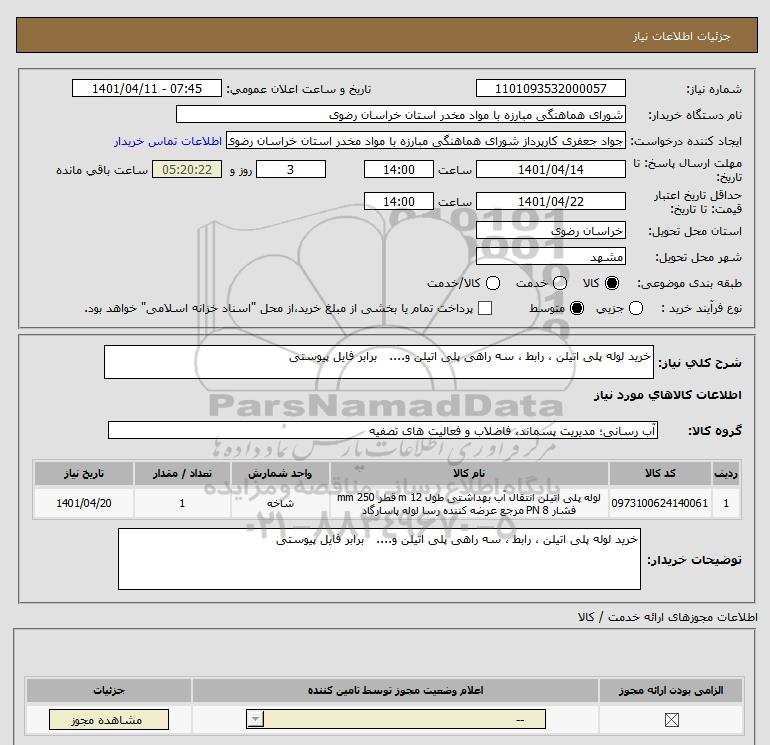Click the شاخه unit cell

[280, 503]
